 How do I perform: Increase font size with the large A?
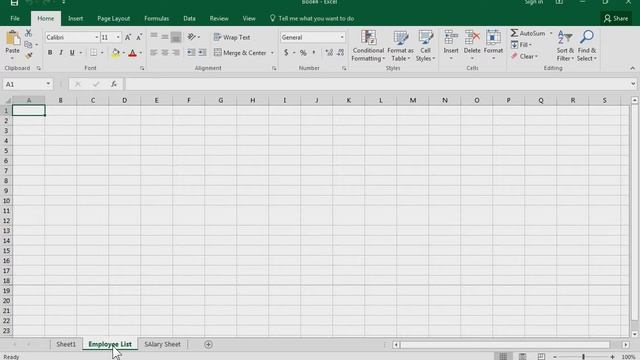coord(128,37)
